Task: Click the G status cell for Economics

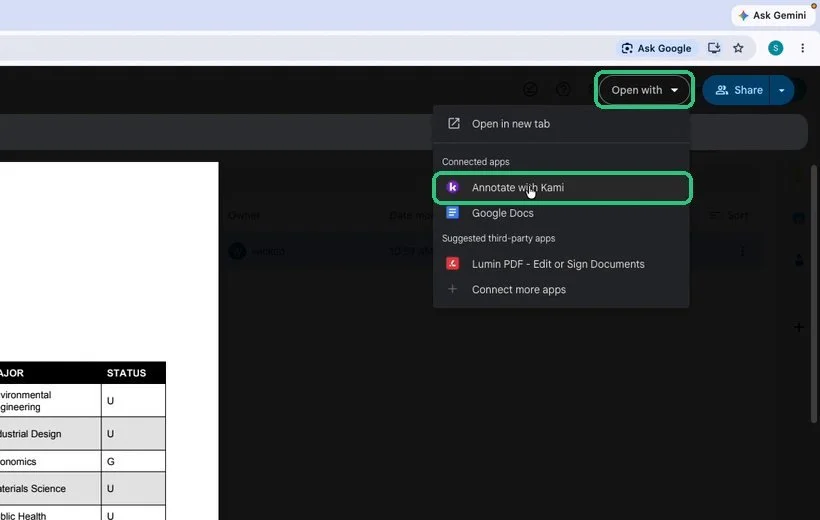Action: pos(133,461)
